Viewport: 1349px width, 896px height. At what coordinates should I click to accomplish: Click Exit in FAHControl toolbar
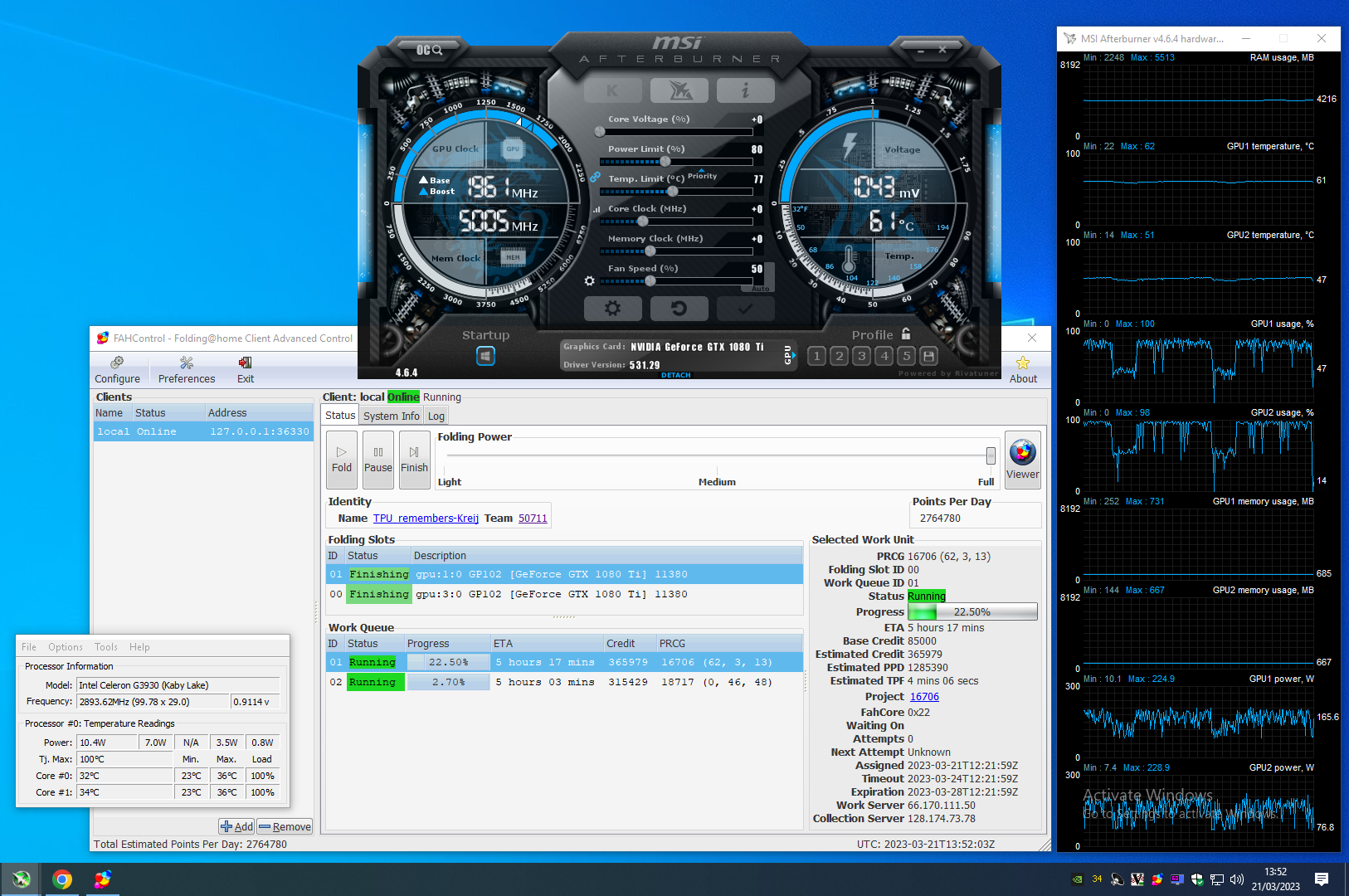(x=246, y=370)
